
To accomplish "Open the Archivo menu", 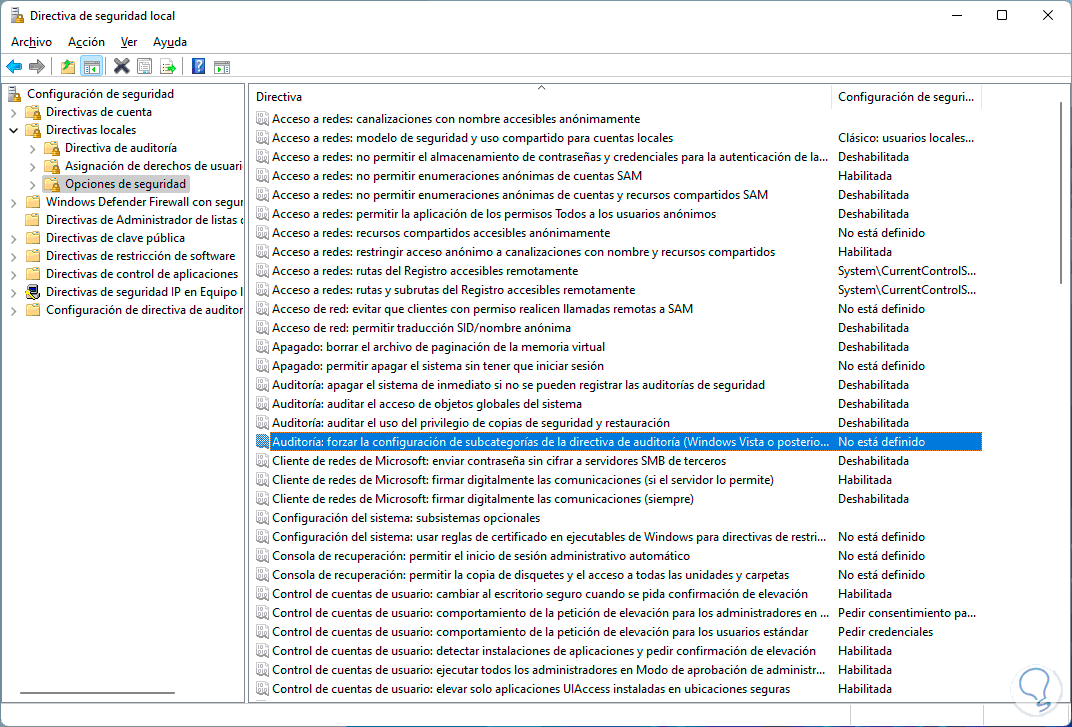I will (31, 42).
